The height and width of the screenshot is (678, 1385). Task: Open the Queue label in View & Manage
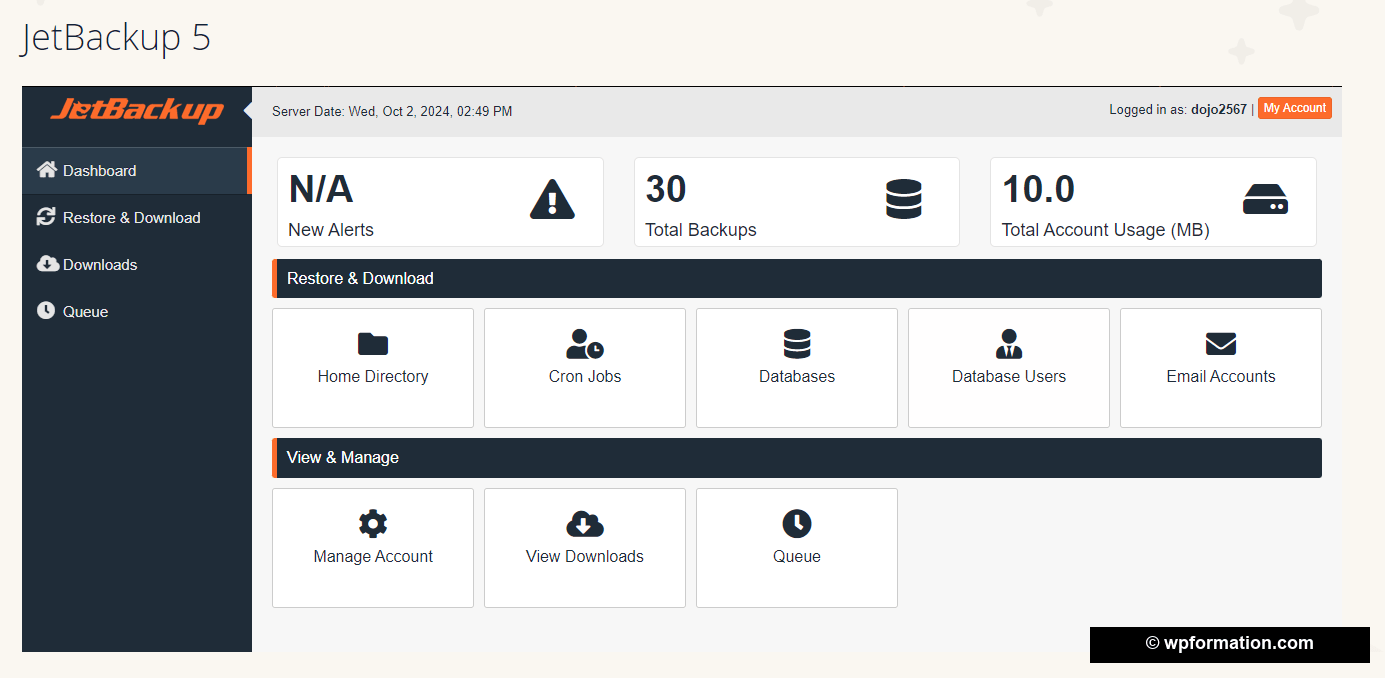pos(797,556)
